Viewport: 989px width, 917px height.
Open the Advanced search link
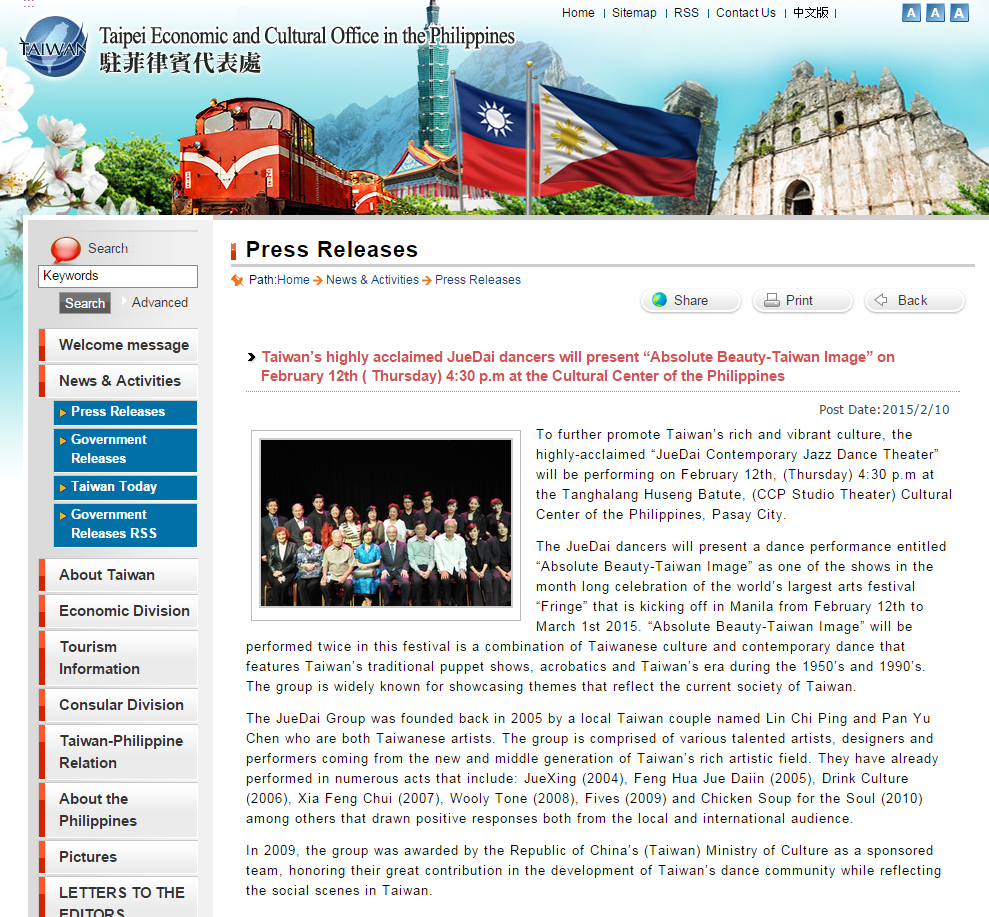(x=160, y=303)
